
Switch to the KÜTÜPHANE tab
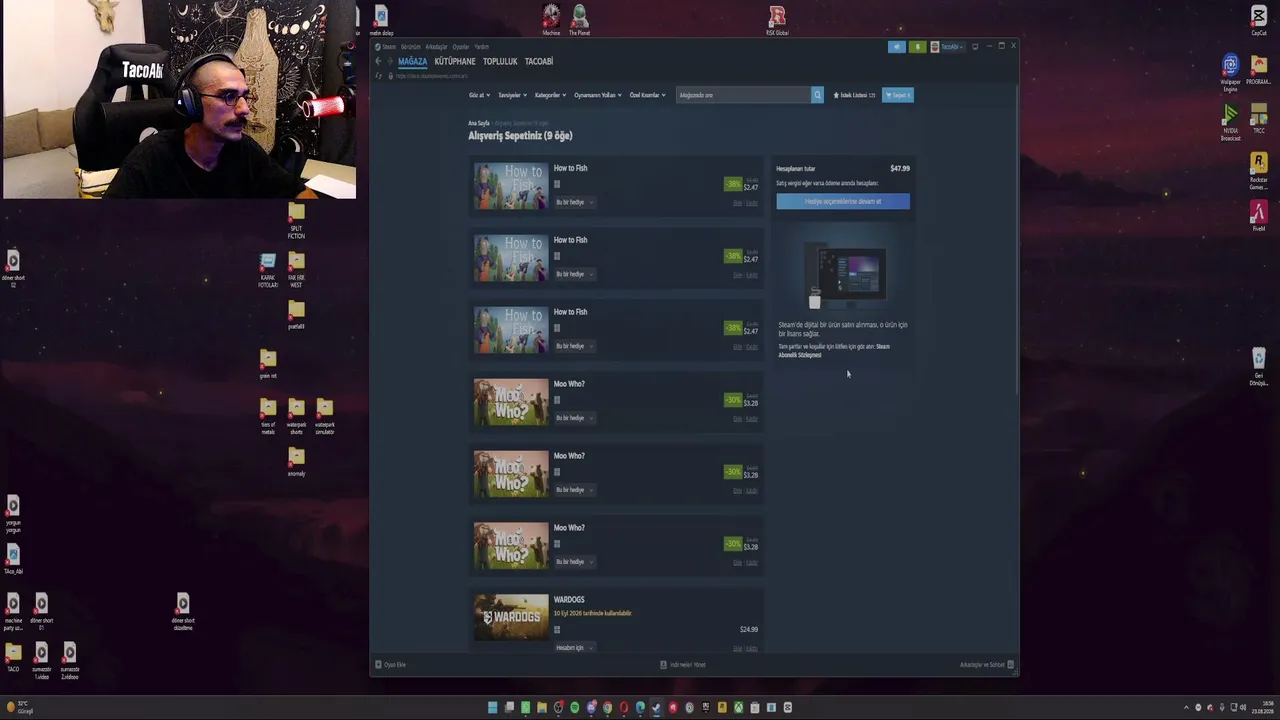(455, 62)
